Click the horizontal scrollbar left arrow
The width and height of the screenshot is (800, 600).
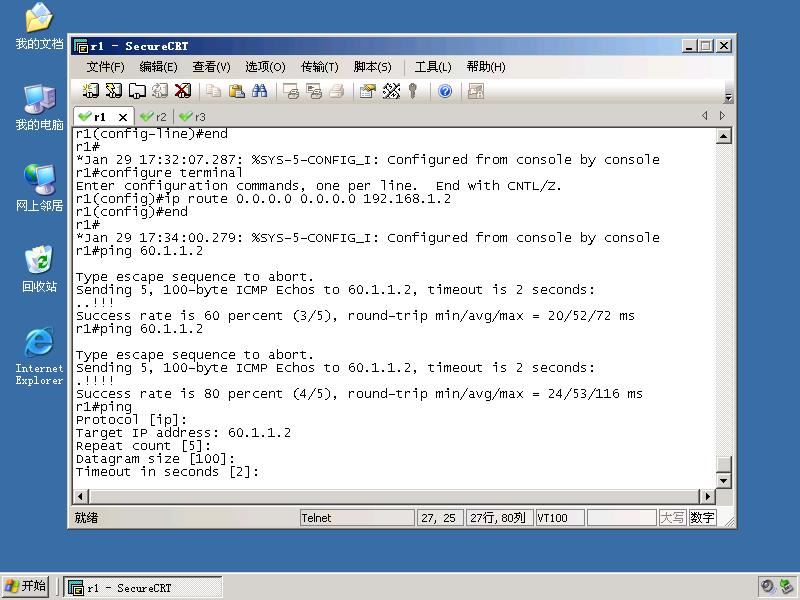coord(81,496)
